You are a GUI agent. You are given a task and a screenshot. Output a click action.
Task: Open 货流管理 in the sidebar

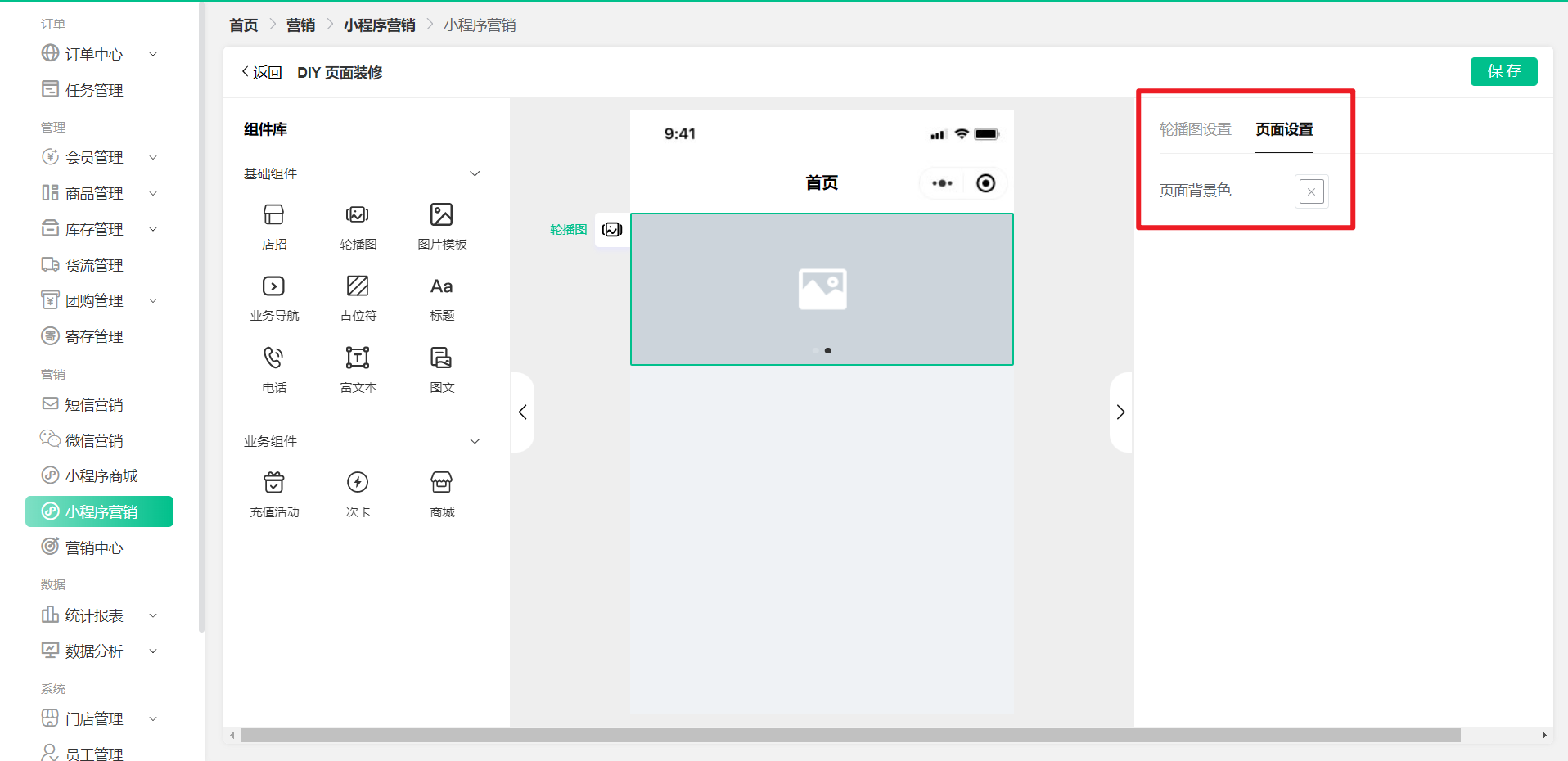click(94, 265)
